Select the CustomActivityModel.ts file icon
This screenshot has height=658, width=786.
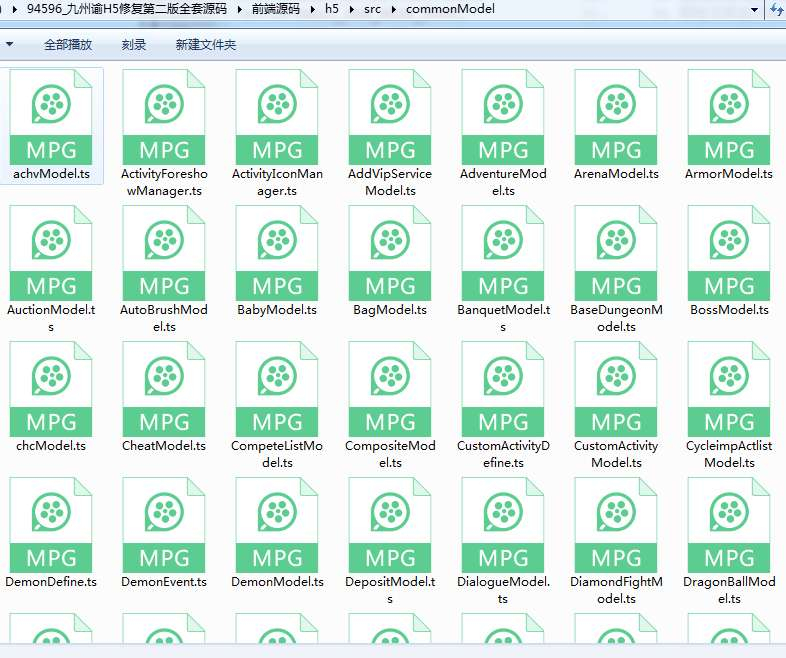(616, 389)
